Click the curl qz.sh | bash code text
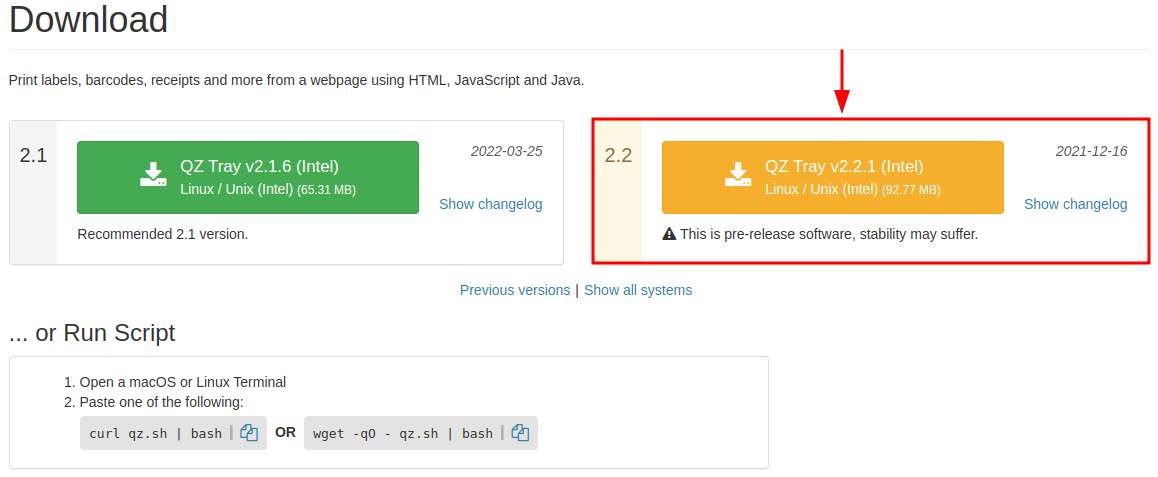 point(156,433)
